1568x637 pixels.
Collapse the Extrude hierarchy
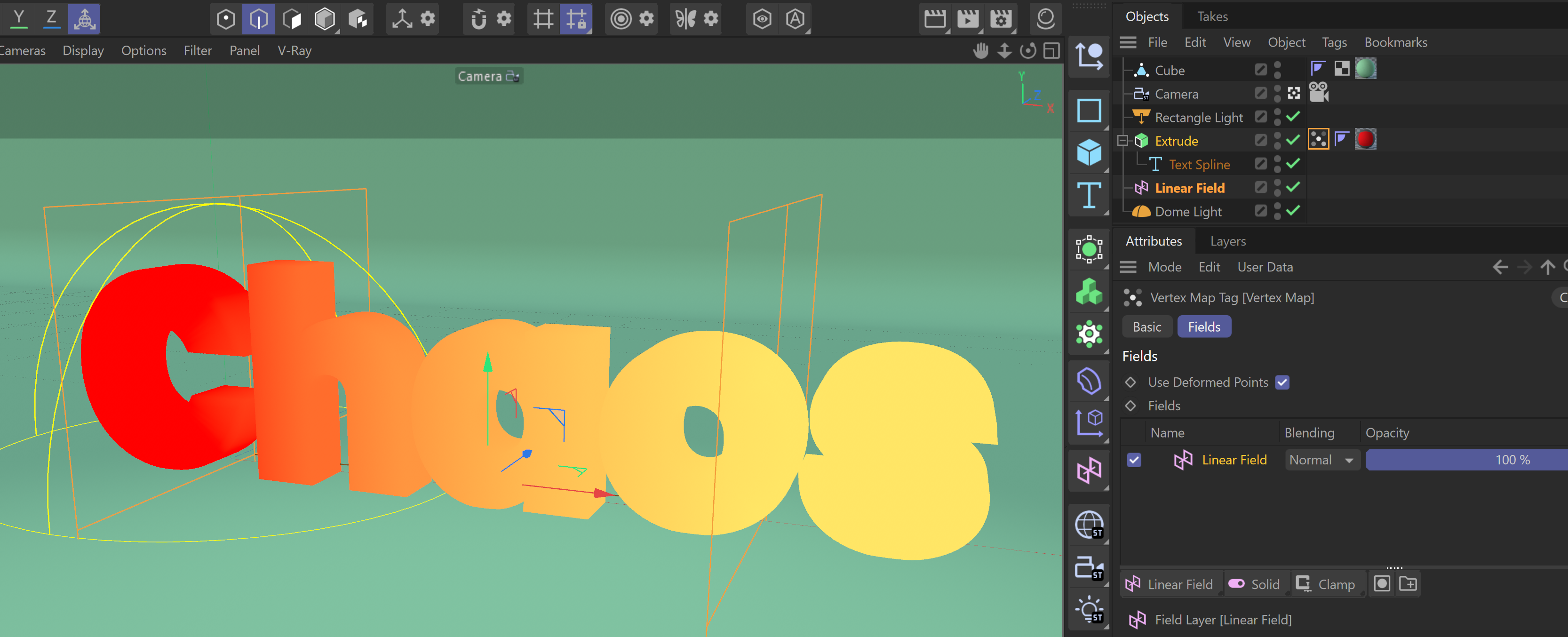(x=1123, y=141)
